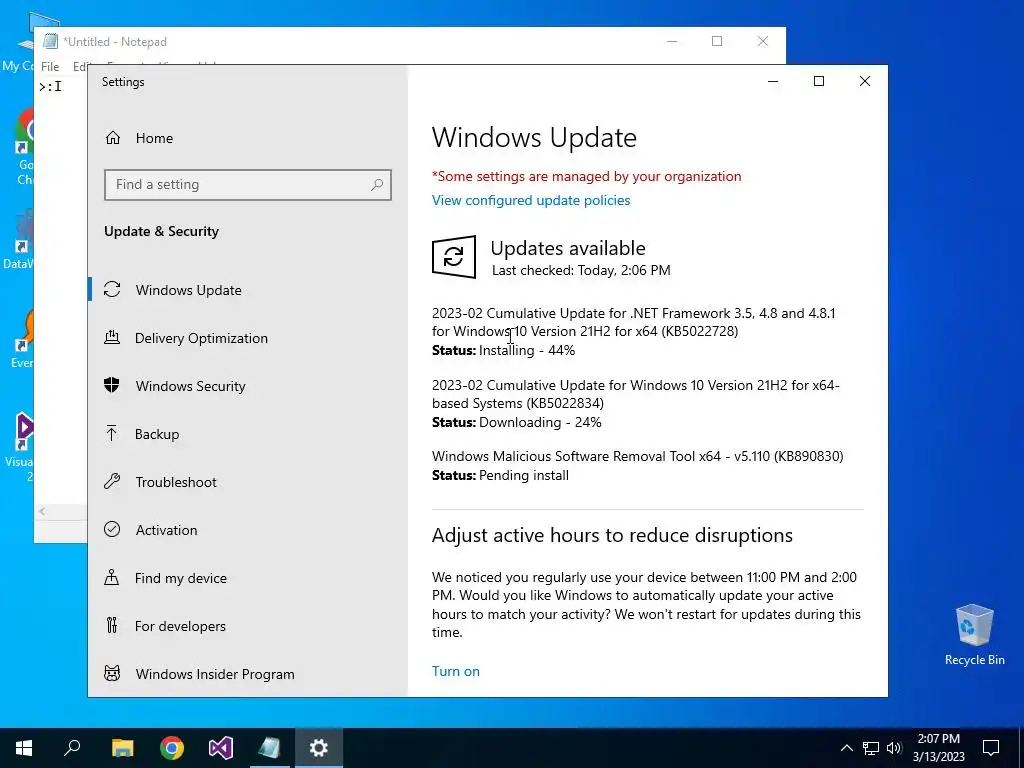The image size is (1024, 768).
Task: Switch to Notepad via taskbar icon
Action: [270, 748]
